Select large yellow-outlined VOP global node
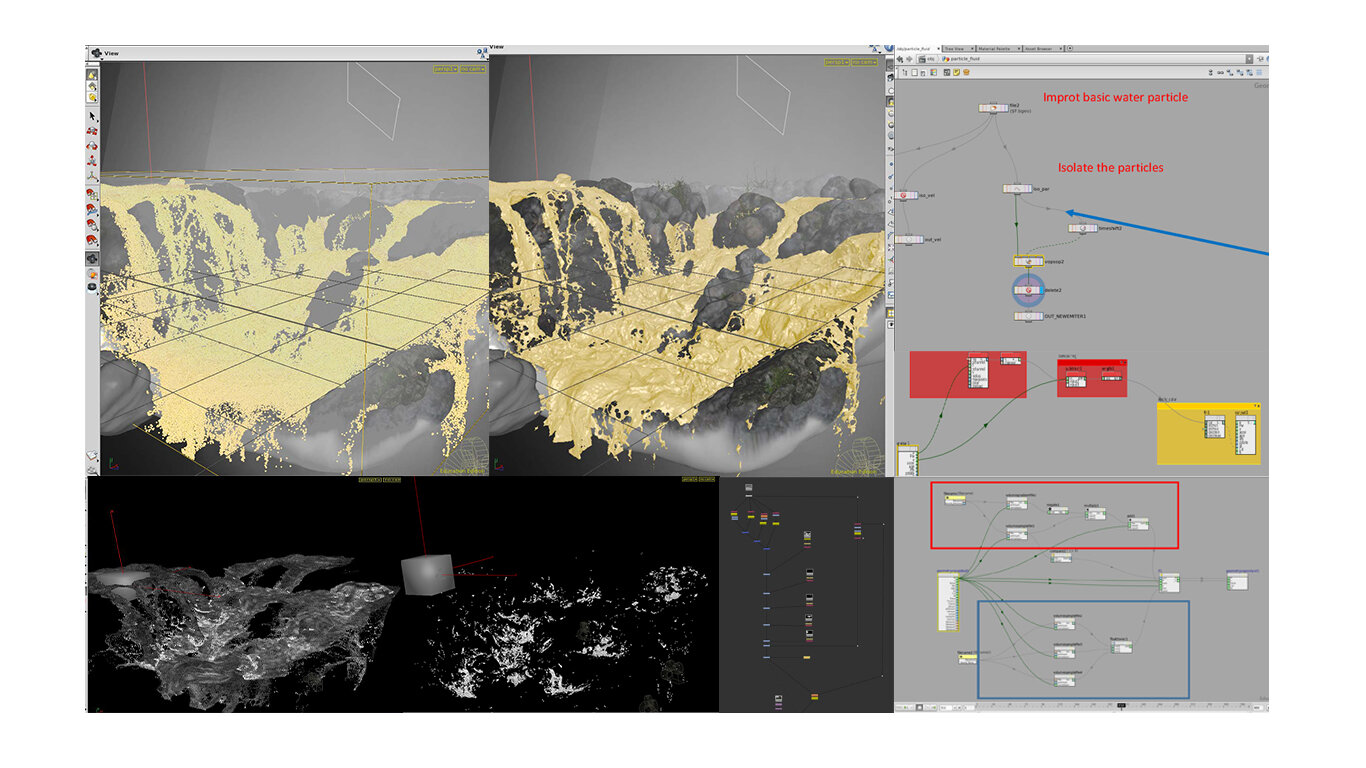This screenshot has height=768, width=1366. tap(948, 602)
